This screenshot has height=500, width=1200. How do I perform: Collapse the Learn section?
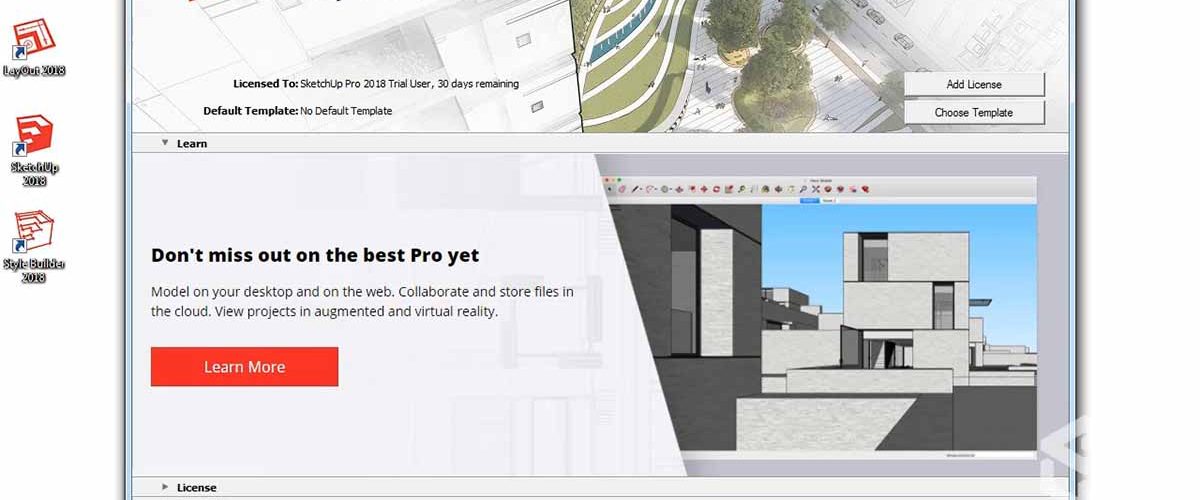point(166,143)
